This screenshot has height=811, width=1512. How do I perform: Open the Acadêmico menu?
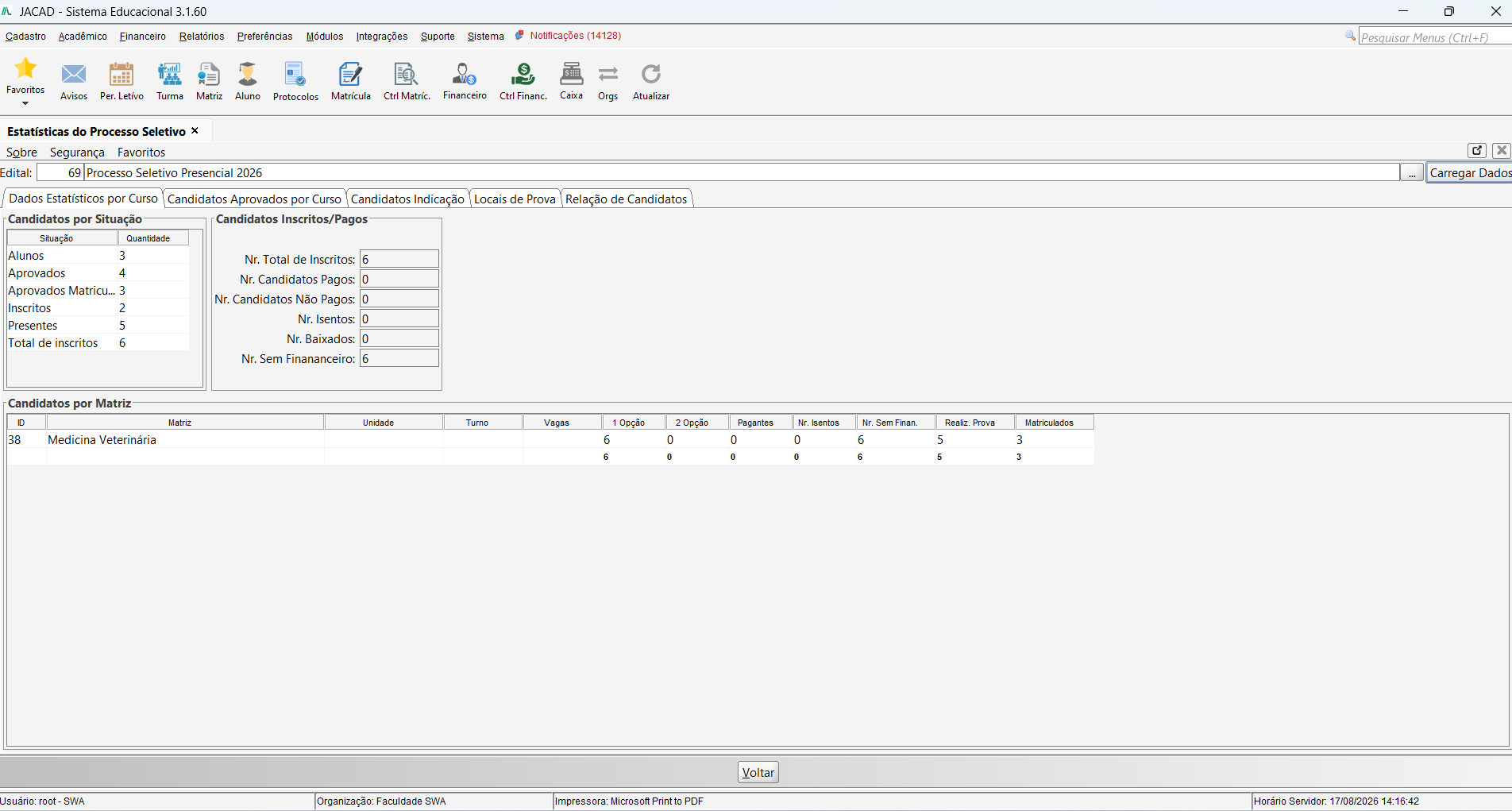(83, 37)
